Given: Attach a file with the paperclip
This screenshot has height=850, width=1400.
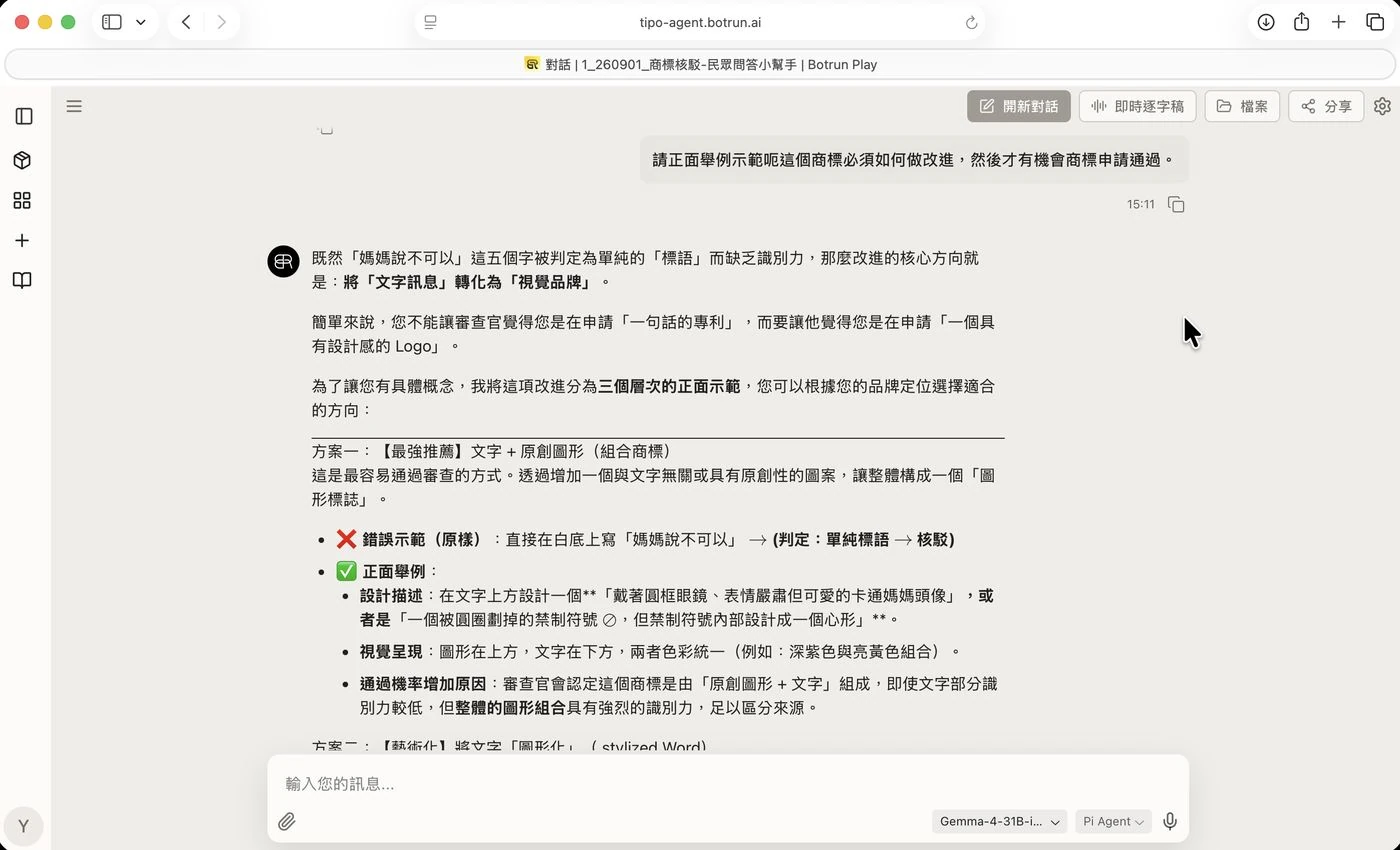Looking at the screenshot, I should point(287,822).
